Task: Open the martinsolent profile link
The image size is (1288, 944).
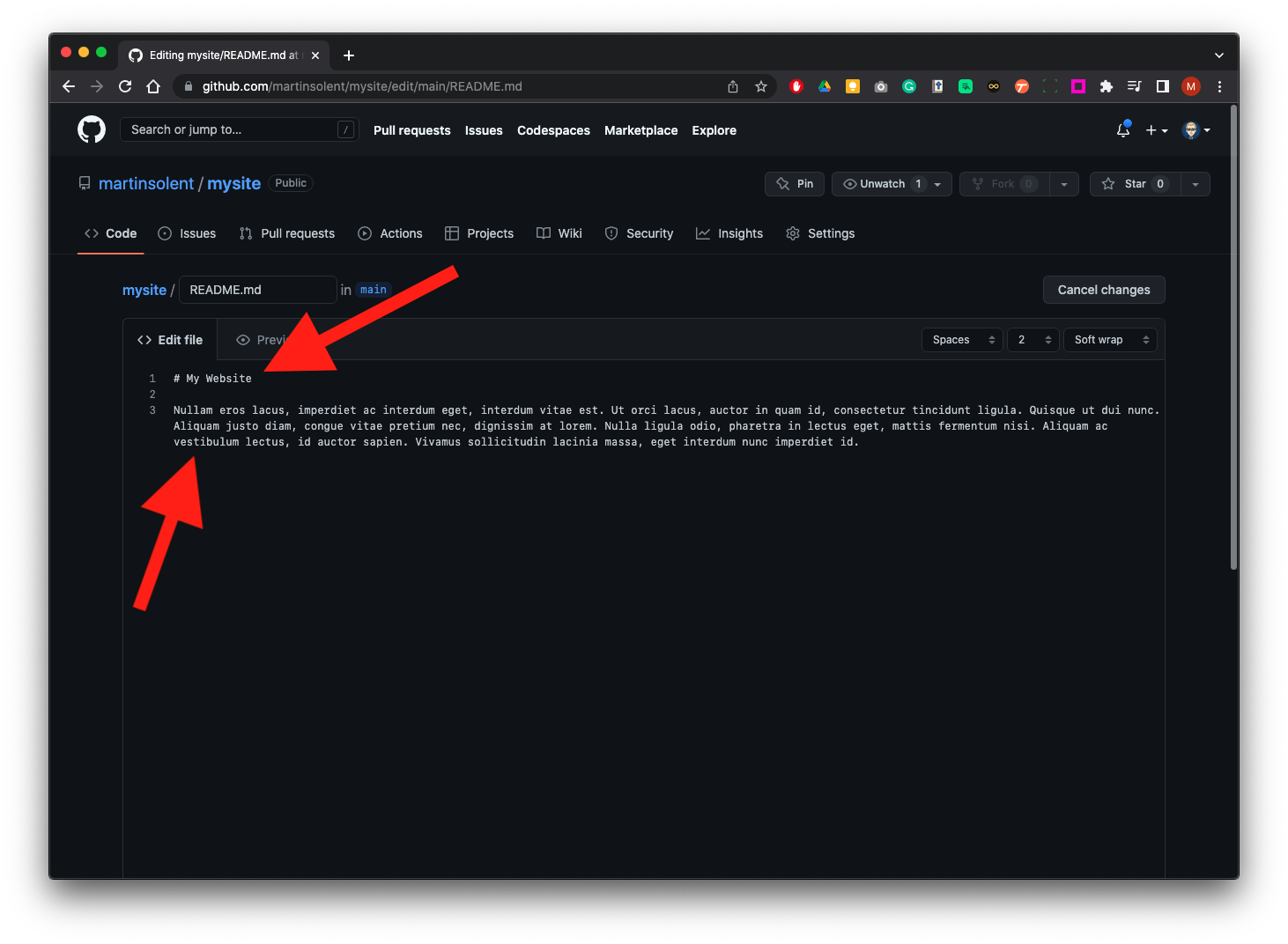Action: (x=146, y=183)
